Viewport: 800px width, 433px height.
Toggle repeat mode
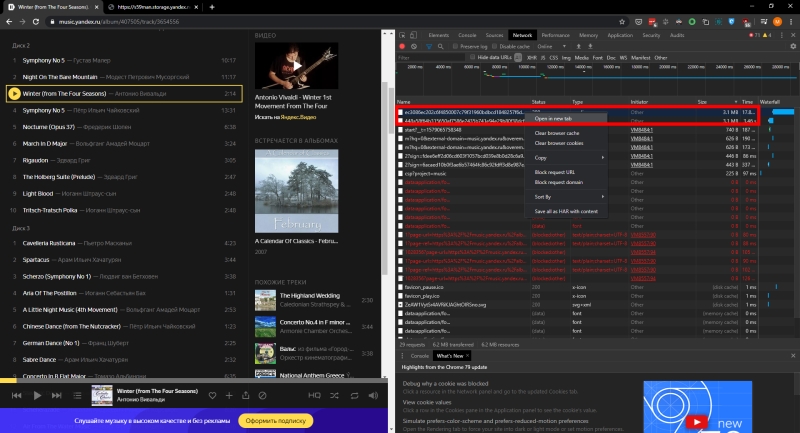[x=354, y=395]
